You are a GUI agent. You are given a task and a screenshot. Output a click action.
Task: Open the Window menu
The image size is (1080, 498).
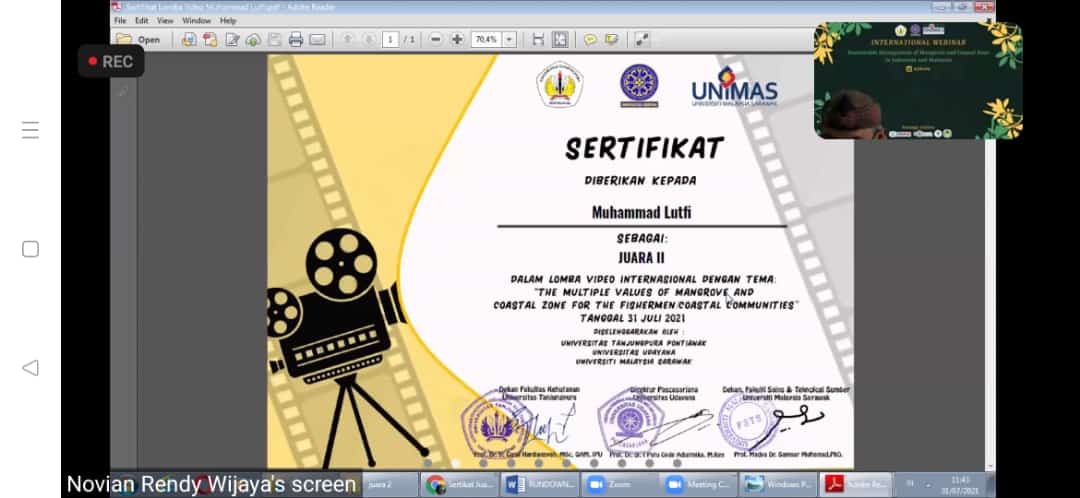[196, 20]
